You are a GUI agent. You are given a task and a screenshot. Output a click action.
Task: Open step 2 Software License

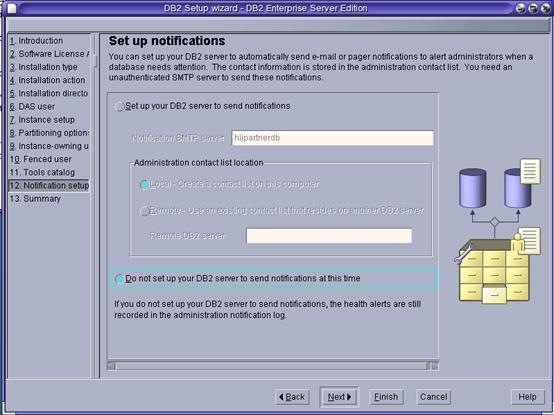(x=49, y=54)
